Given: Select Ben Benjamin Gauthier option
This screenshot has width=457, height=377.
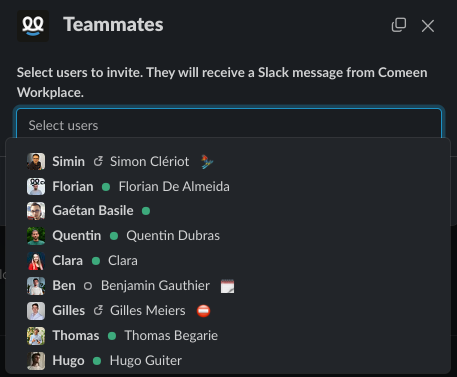Looking at the screenshot, I should (228, 286).
